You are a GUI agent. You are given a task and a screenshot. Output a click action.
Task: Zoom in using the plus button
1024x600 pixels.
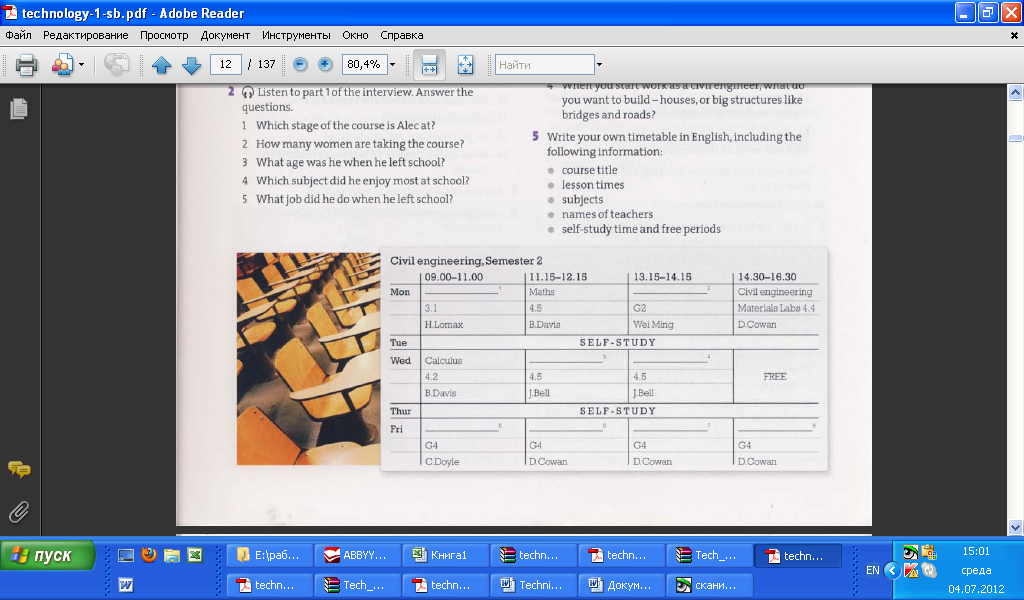point(325,64)
